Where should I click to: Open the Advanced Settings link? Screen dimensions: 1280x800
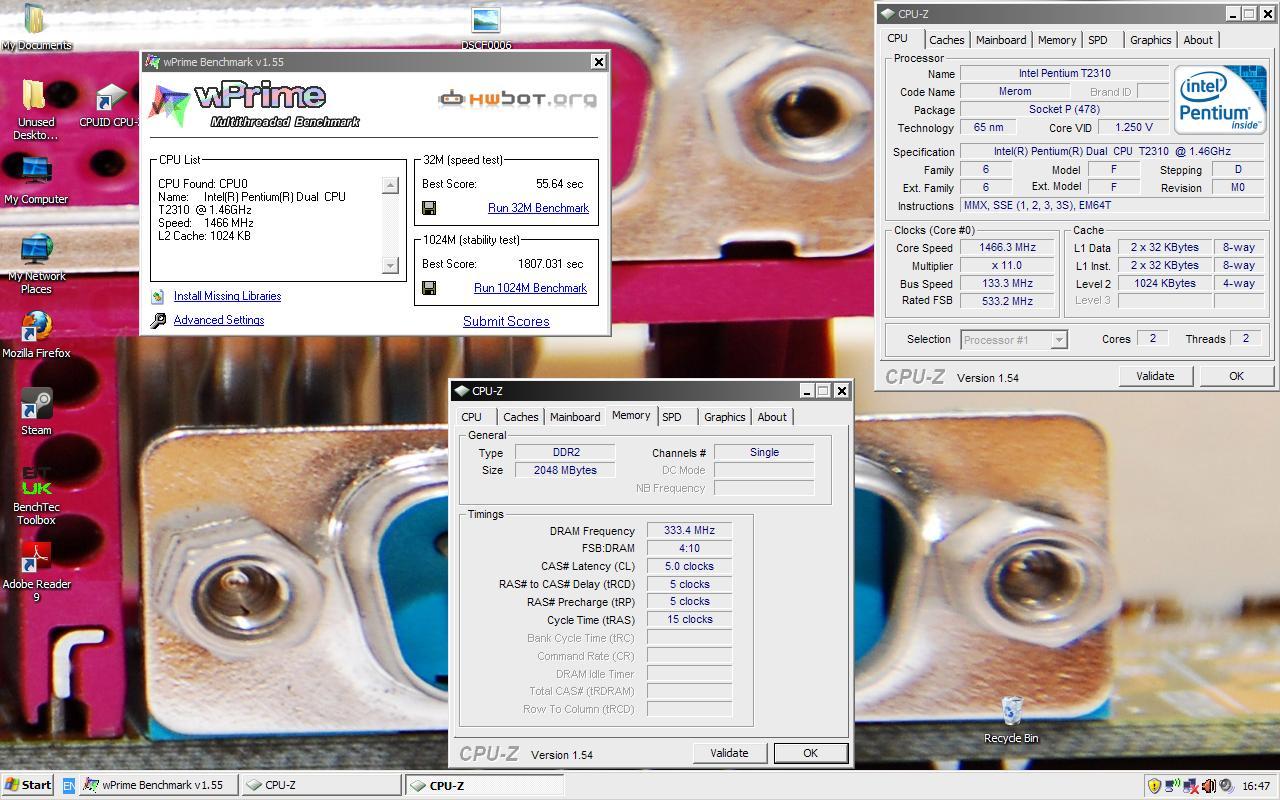click(219, 320)
